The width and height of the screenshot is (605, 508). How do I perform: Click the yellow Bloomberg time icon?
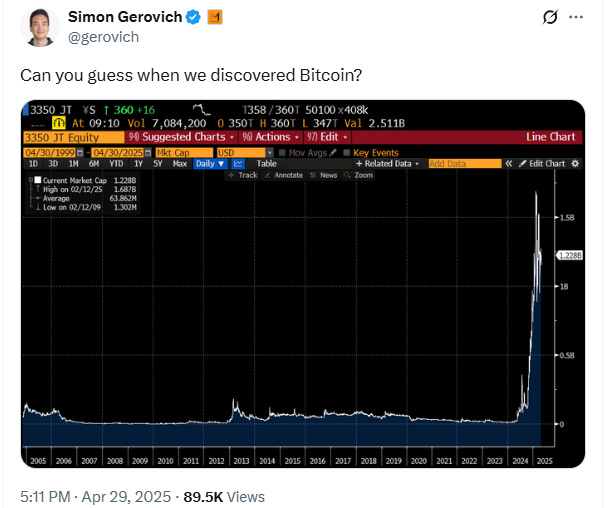click(x=59, y=123)
